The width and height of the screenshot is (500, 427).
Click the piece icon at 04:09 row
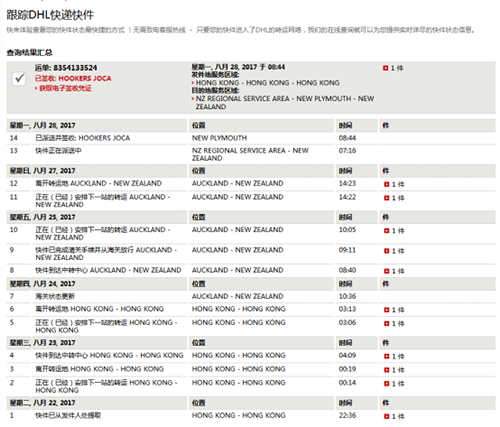387,356
